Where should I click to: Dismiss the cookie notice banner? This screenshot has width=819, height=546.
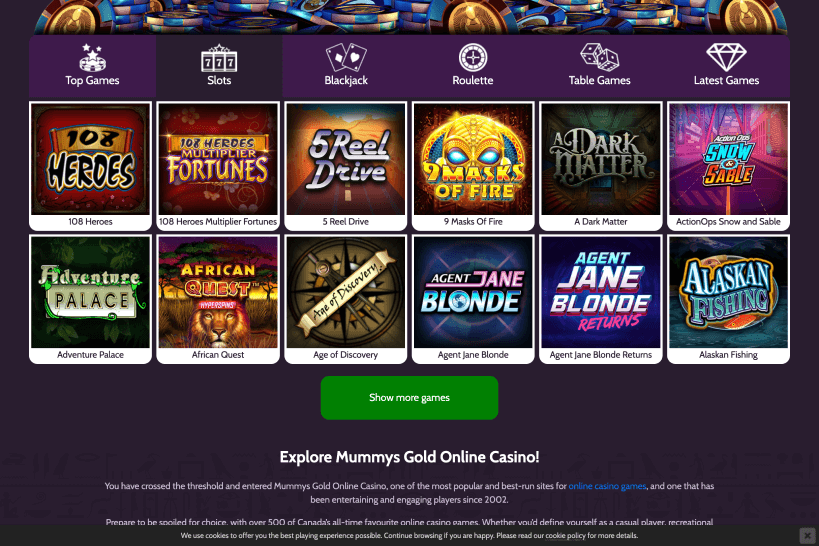pos(807,536)
